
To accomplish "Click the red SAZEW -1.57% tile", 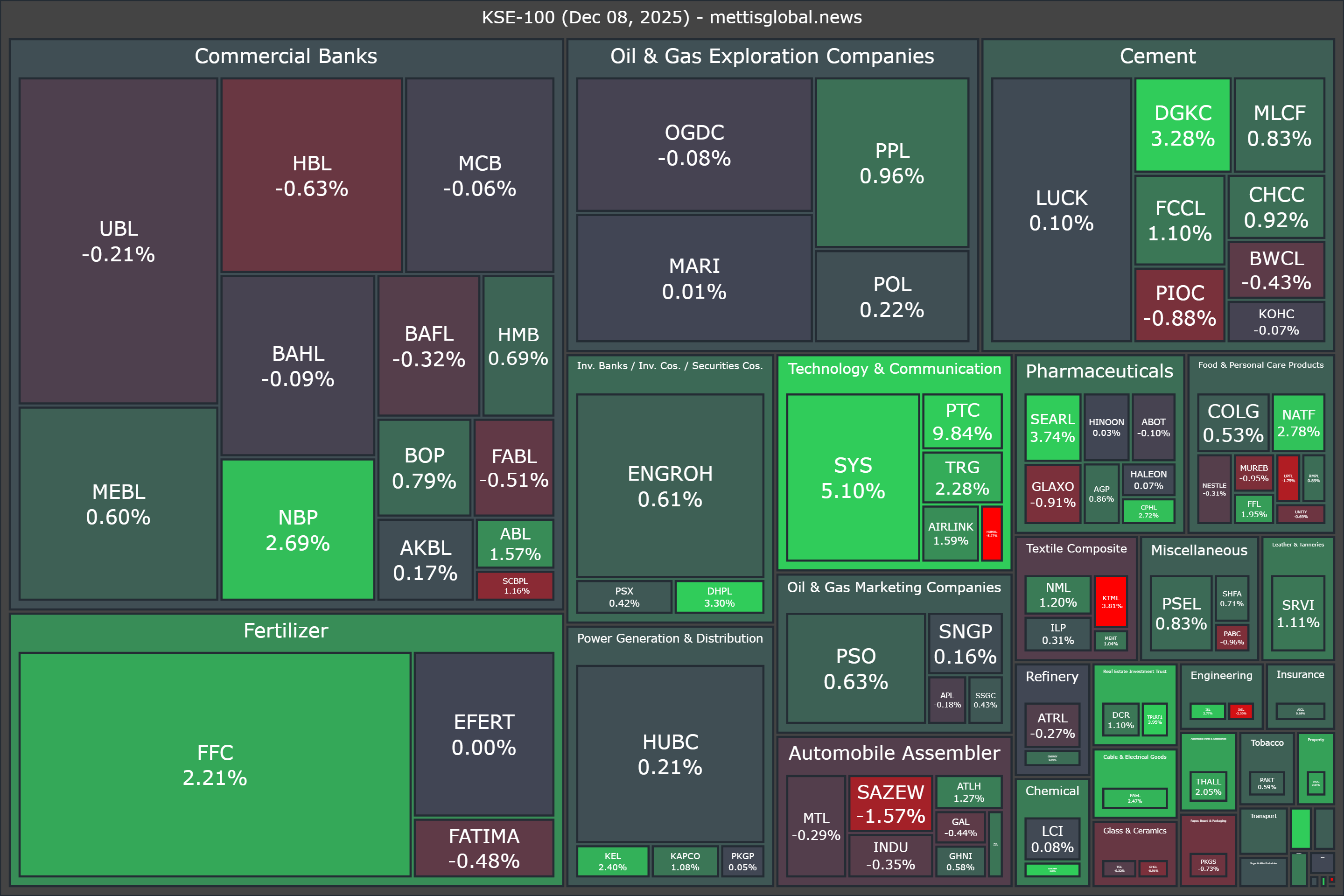I will [x=890, y=804].
